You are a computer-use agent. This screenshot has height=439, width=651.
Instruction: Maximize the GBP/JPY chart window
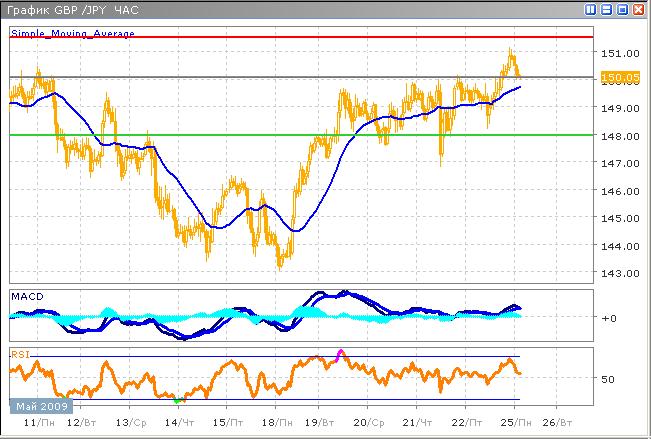tap(623, 9)
